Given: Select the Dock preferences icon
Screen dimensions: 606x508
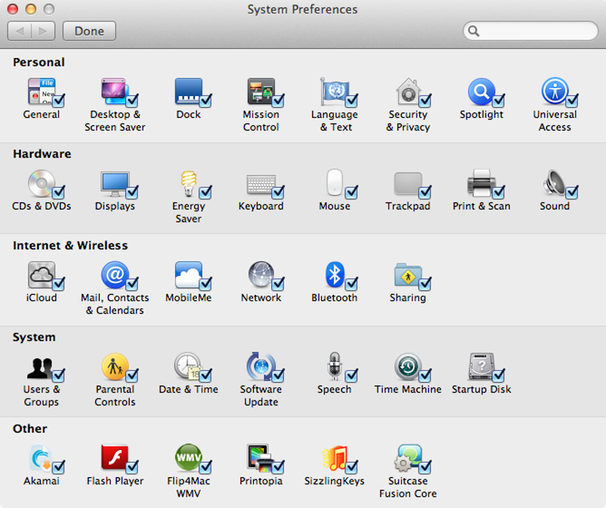Looking at the screenshot, I should [188, 91].
